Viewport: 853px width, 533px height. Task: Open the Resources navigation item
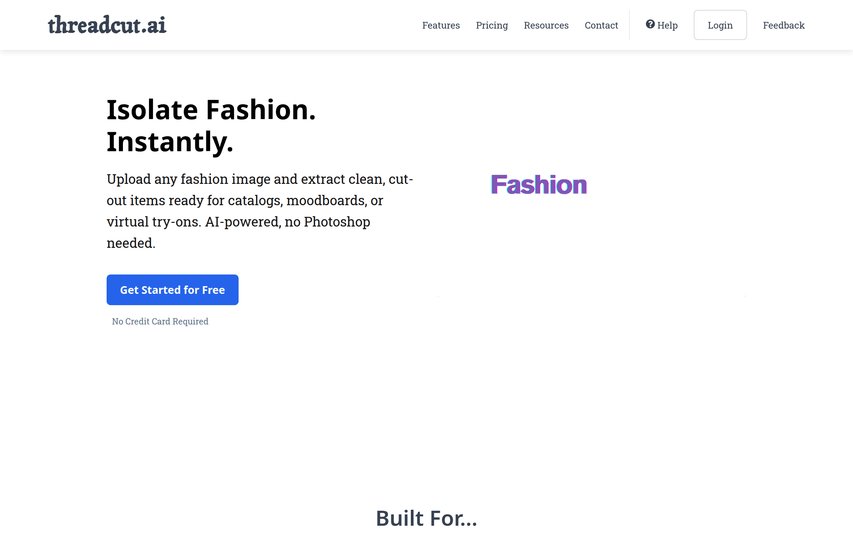click(546, 25)
